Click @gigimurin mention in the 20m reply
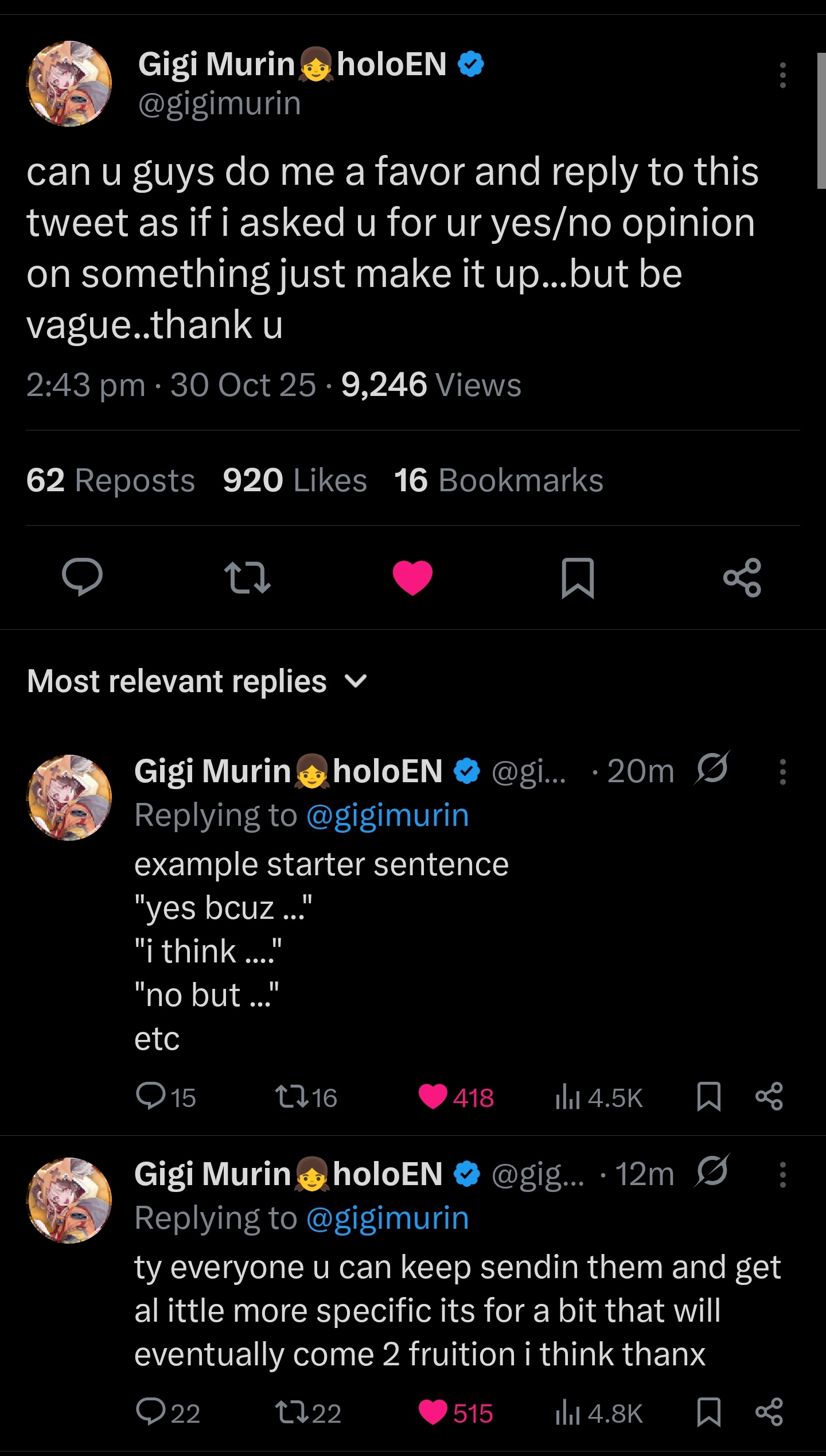Viewport: 826px width, 1456px height. (x=388, y=815)
